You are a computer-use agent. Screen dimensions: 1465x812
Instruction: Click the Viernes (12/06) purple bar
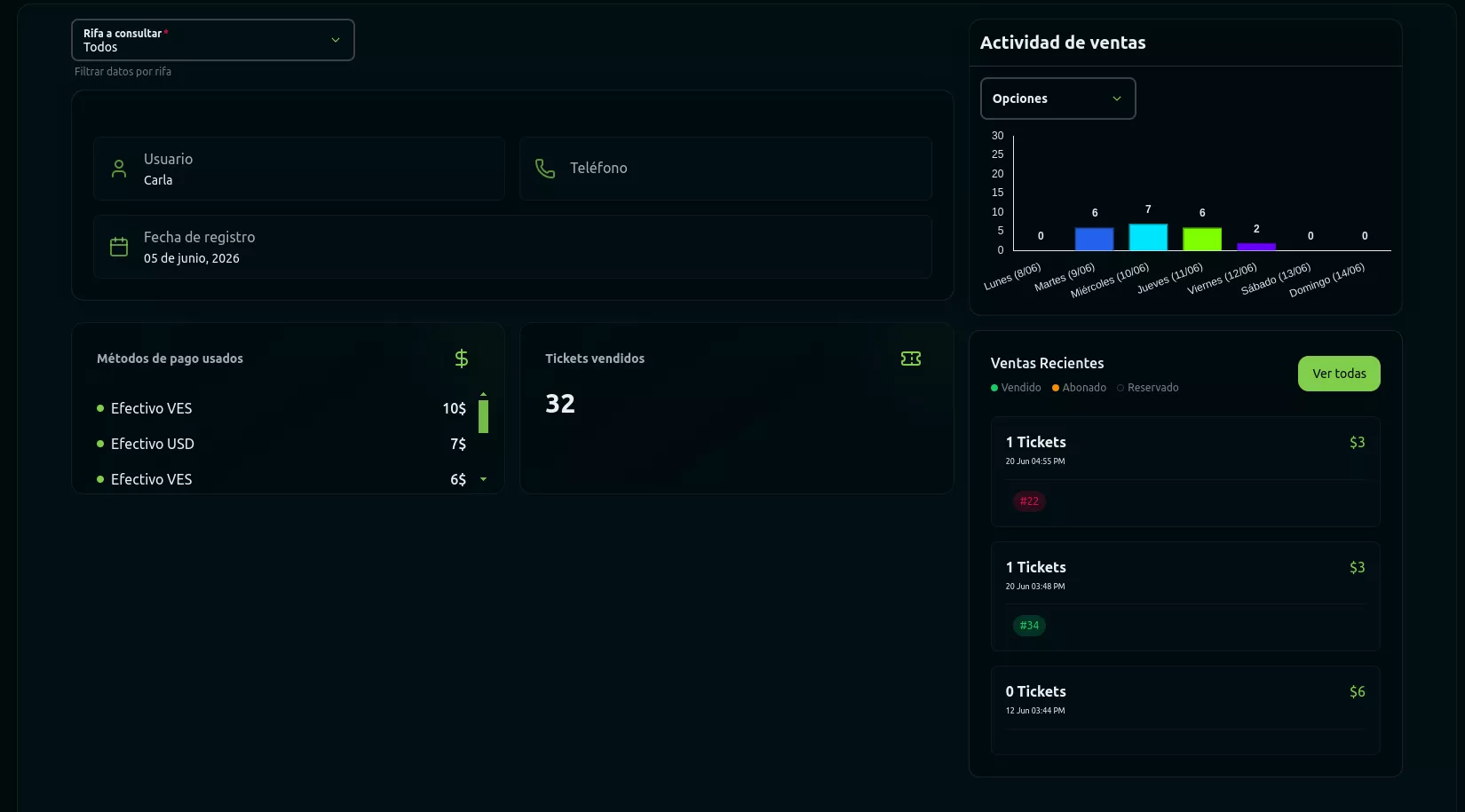coord(1256,247)
